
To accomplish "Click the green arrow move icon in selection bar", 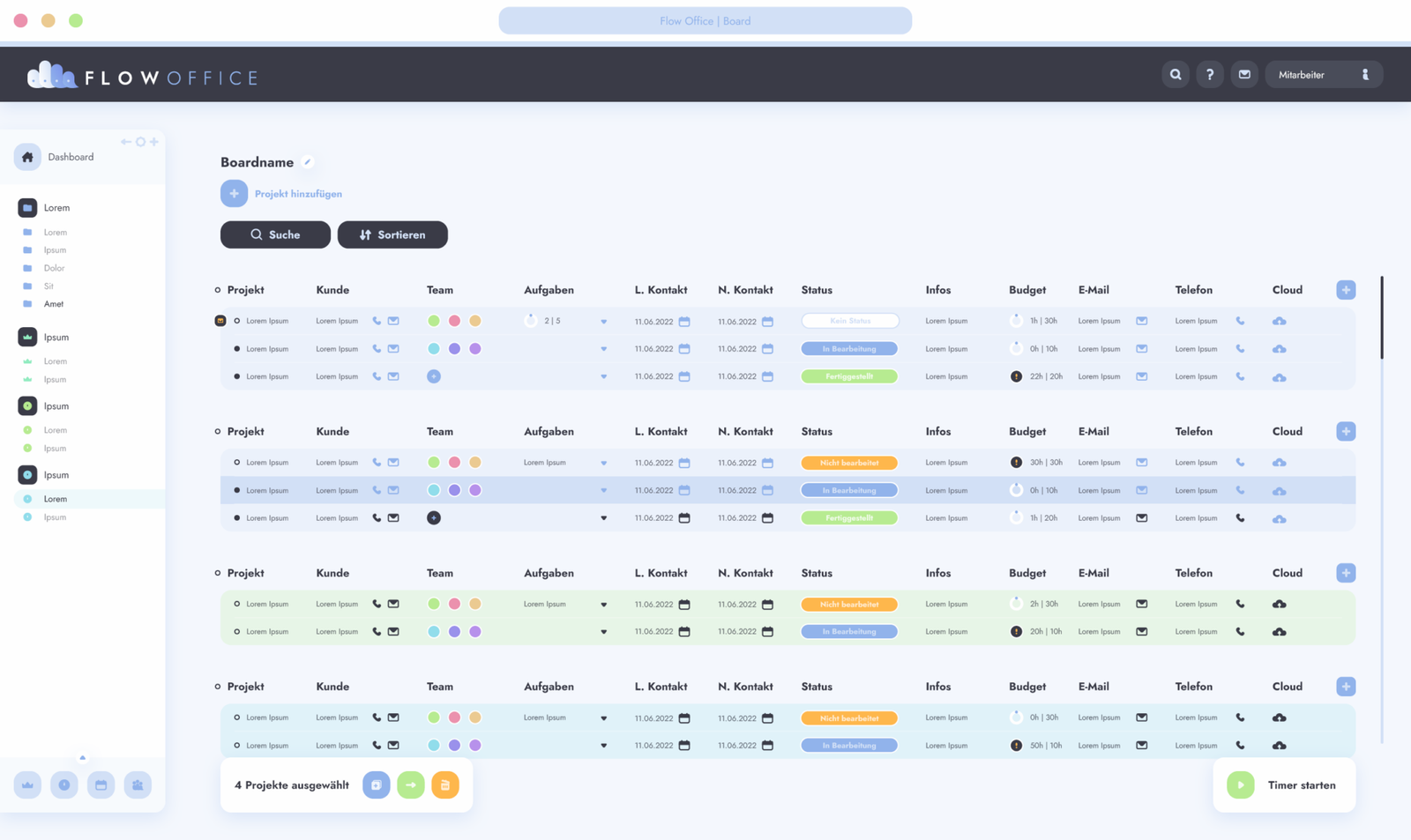I will pos(411,785).
